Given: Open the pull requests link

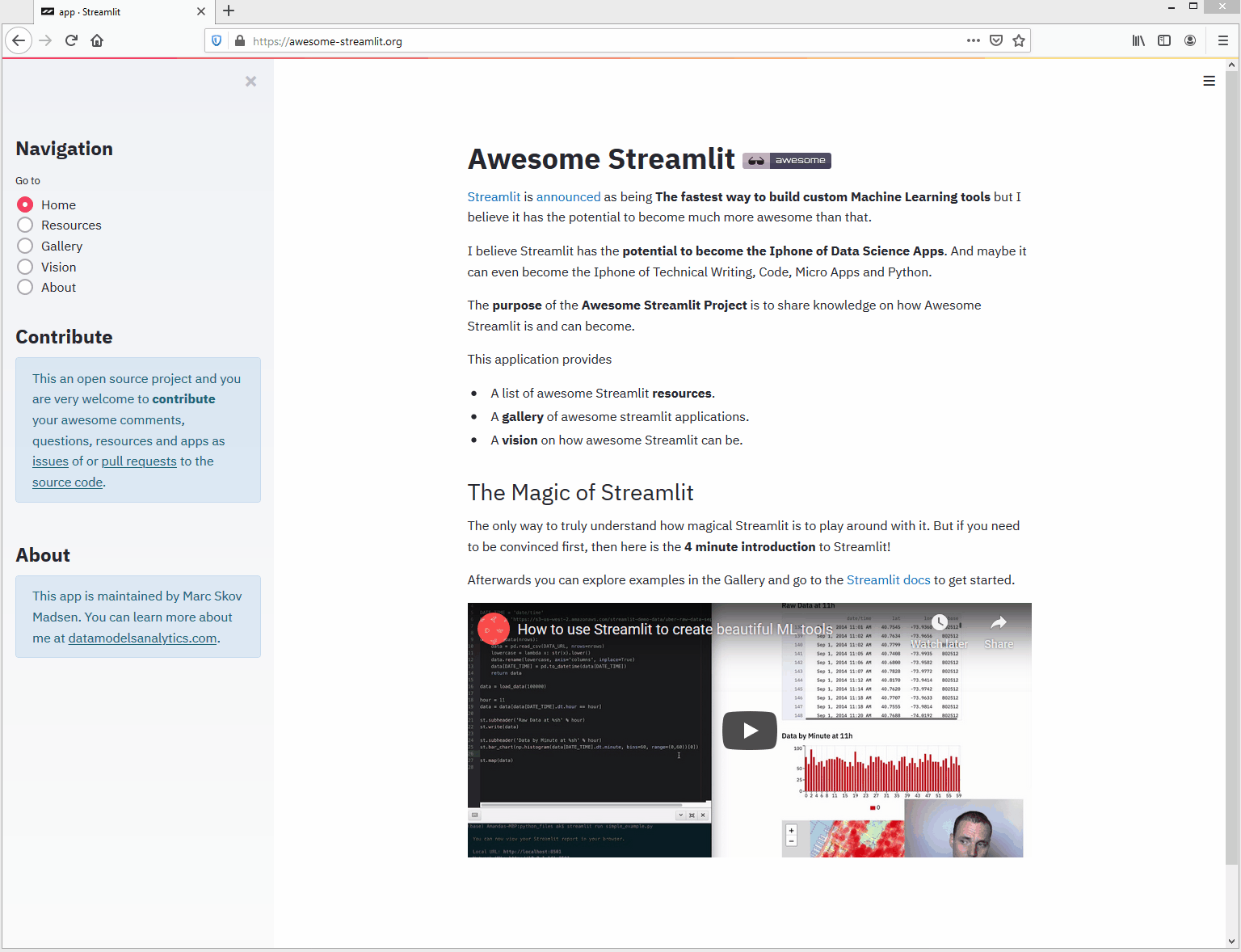Looking at the screenshot, I should click(x=139, y=461).
